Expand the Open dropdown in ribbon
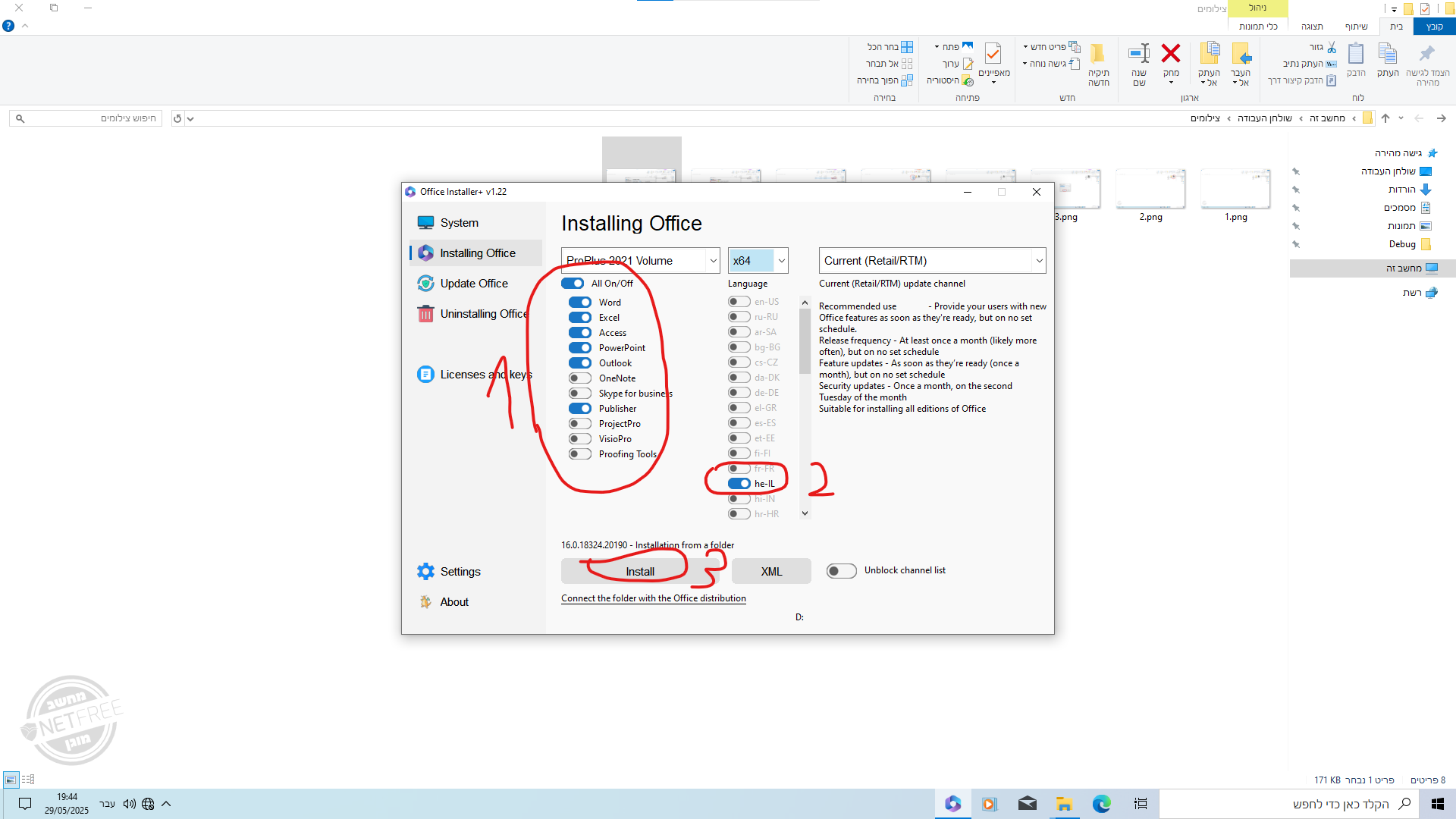The width and height of the screenshot is (1456, 819). pos(937,47)
